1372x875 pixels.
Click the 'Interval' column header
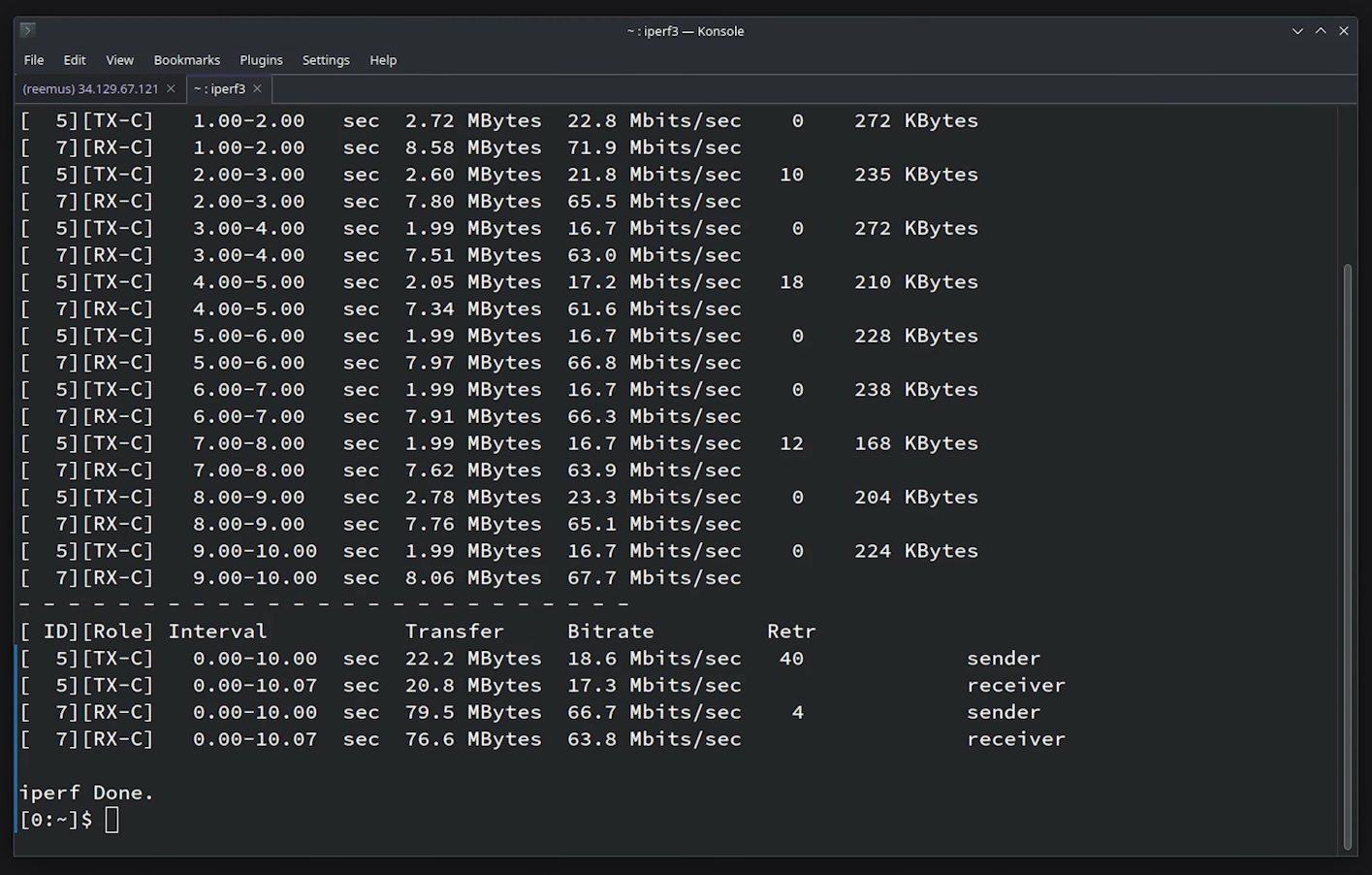(217, 632)
